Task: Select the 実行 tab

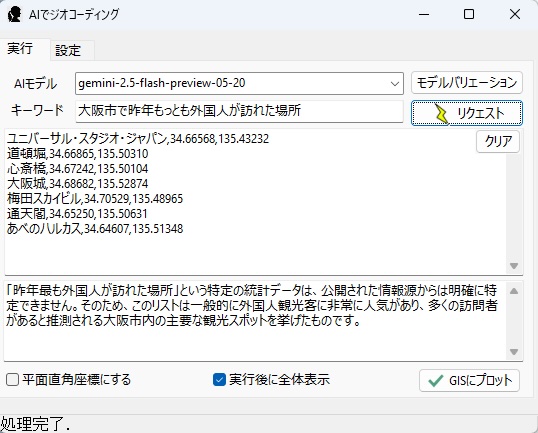Action: [x=20, y=48]
